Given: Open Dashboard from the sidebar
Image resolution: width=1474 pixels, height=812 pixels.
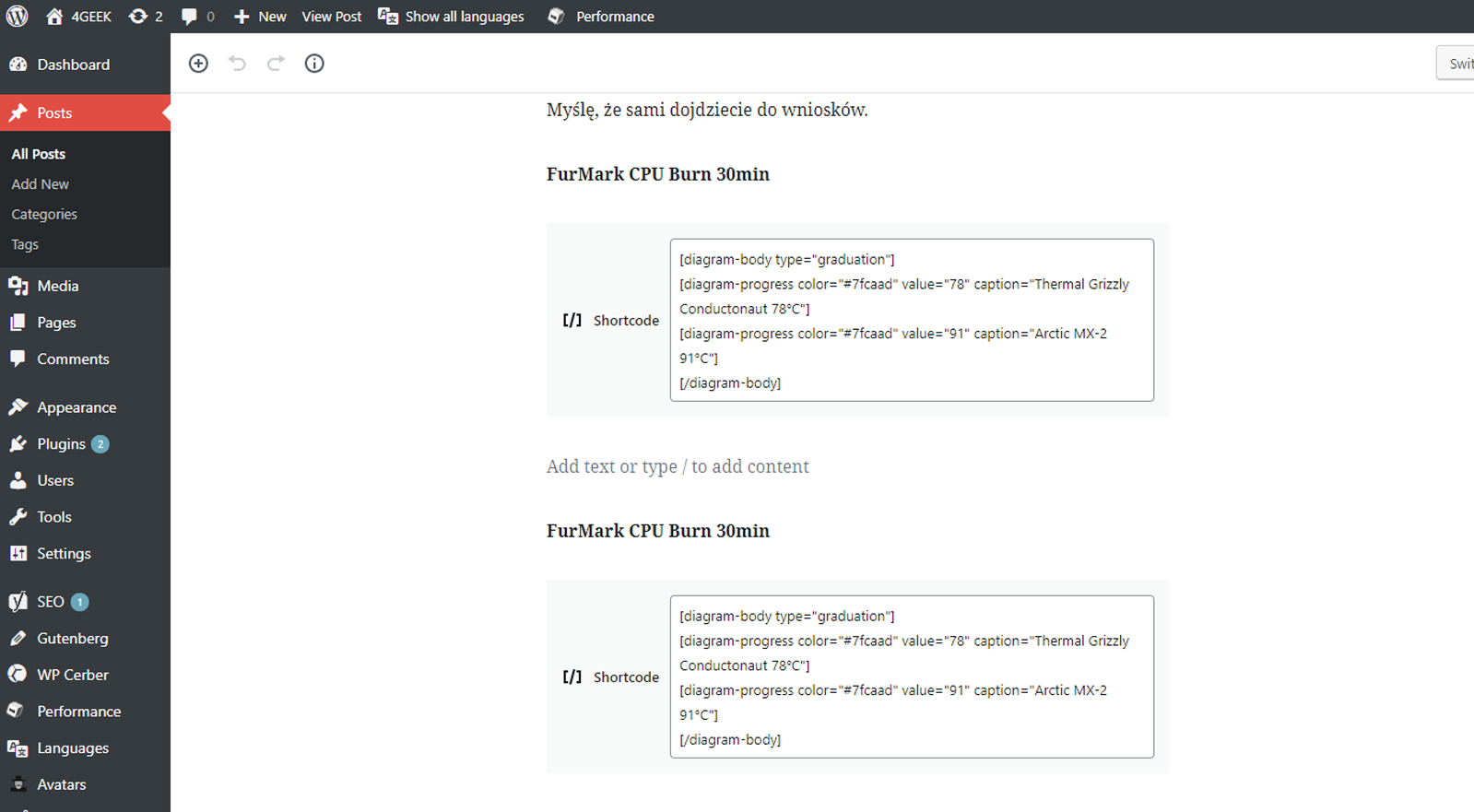Looking at the screenshot, I should click(x=73, y=65).
